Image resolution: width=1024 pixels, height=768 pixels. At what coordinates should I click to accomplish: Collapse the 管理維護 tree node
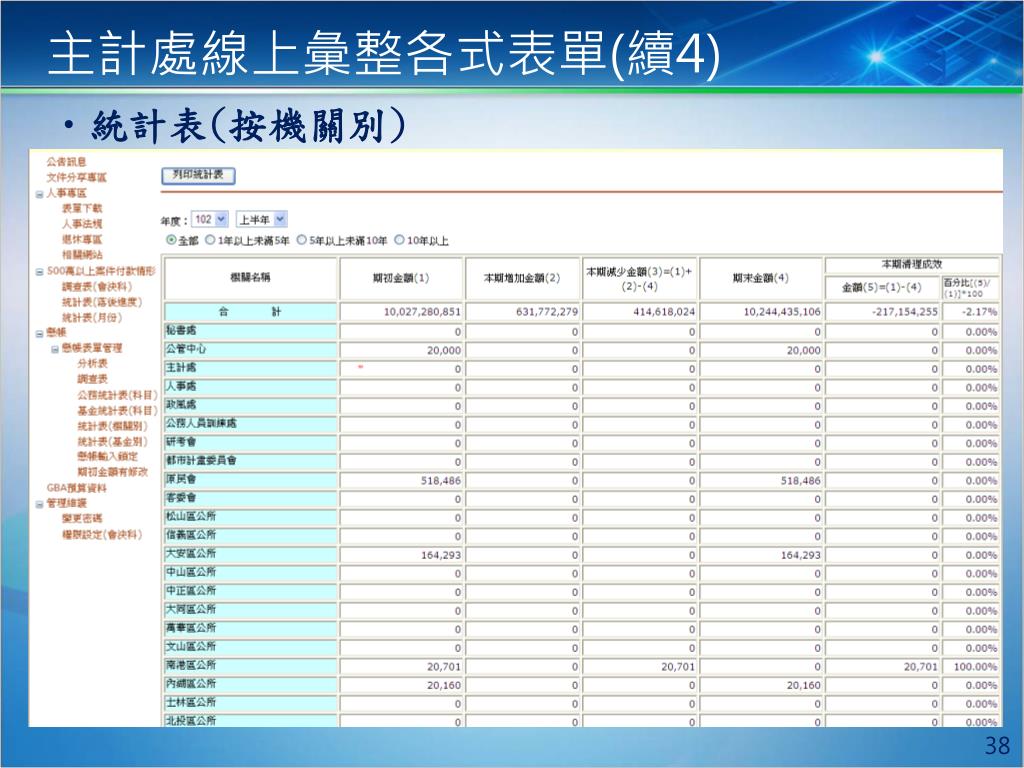[x=39, y=504]
